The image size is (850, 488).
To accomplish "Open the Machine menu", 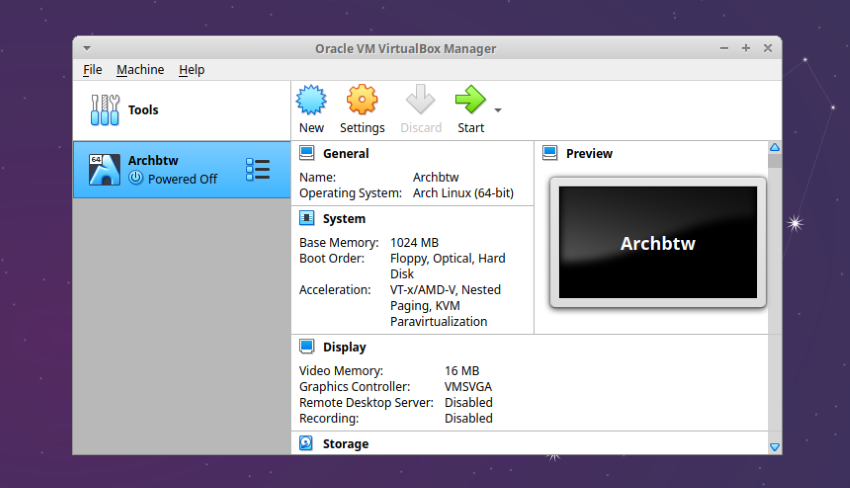I will (140, 69).
